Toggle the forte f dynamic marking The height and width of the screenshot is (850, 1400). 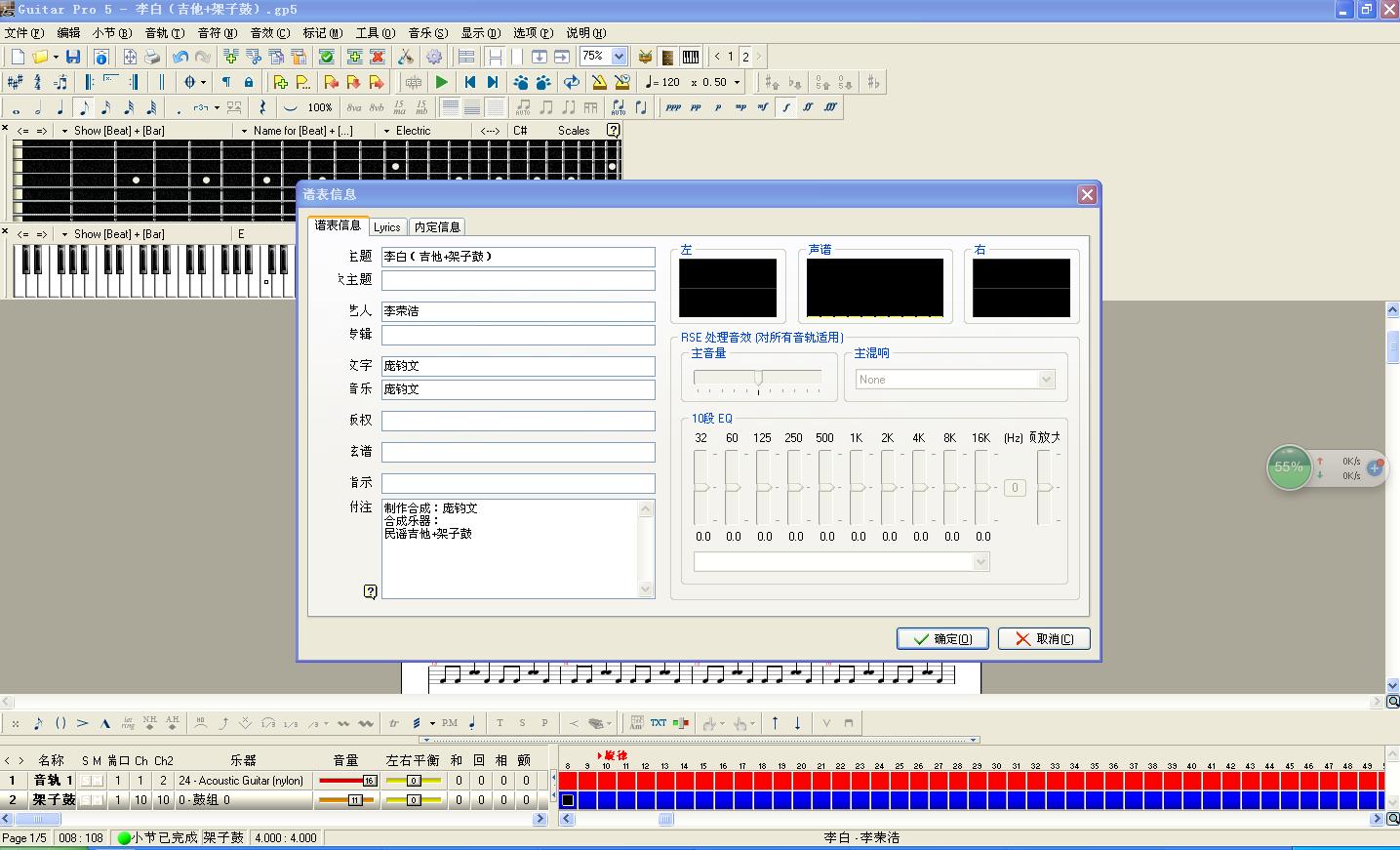785,107
